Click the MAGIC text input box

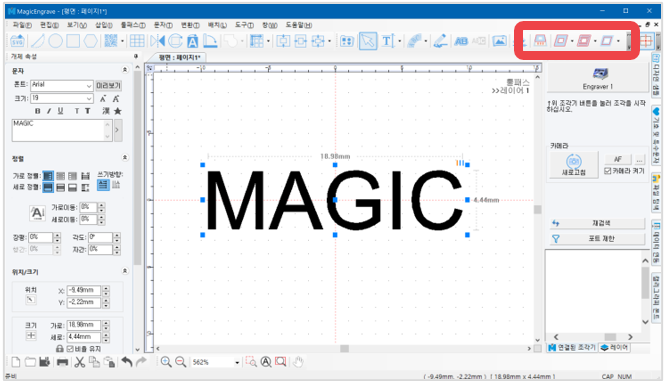62,130
